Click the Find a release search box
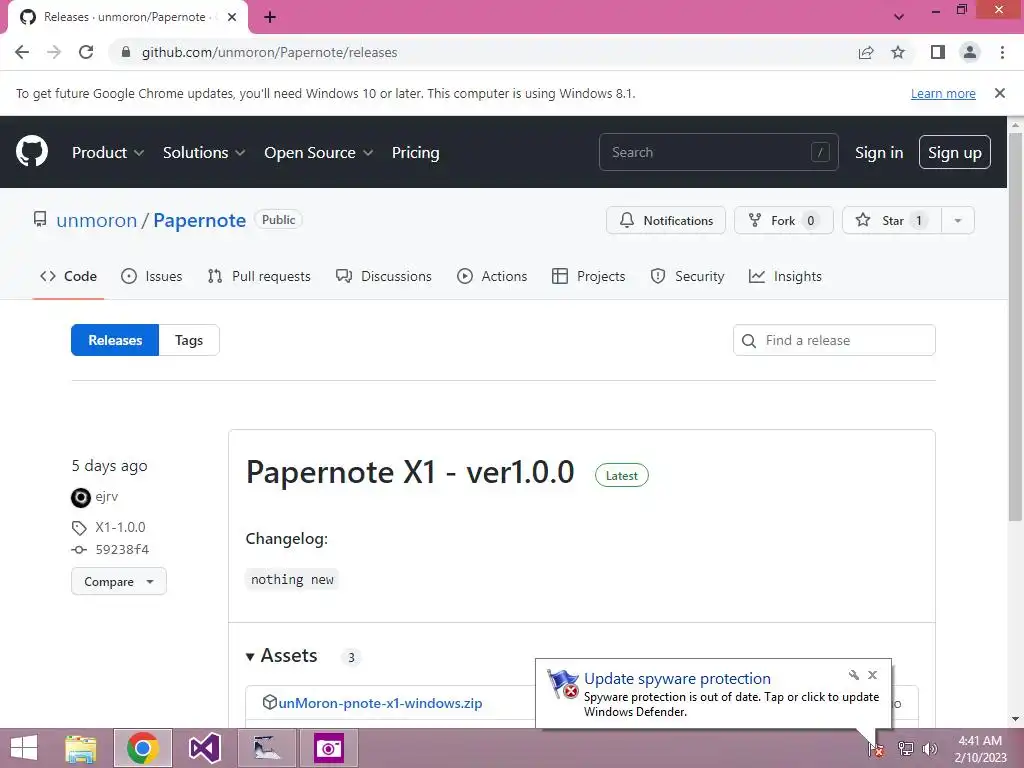 click(x=834, y=340)
